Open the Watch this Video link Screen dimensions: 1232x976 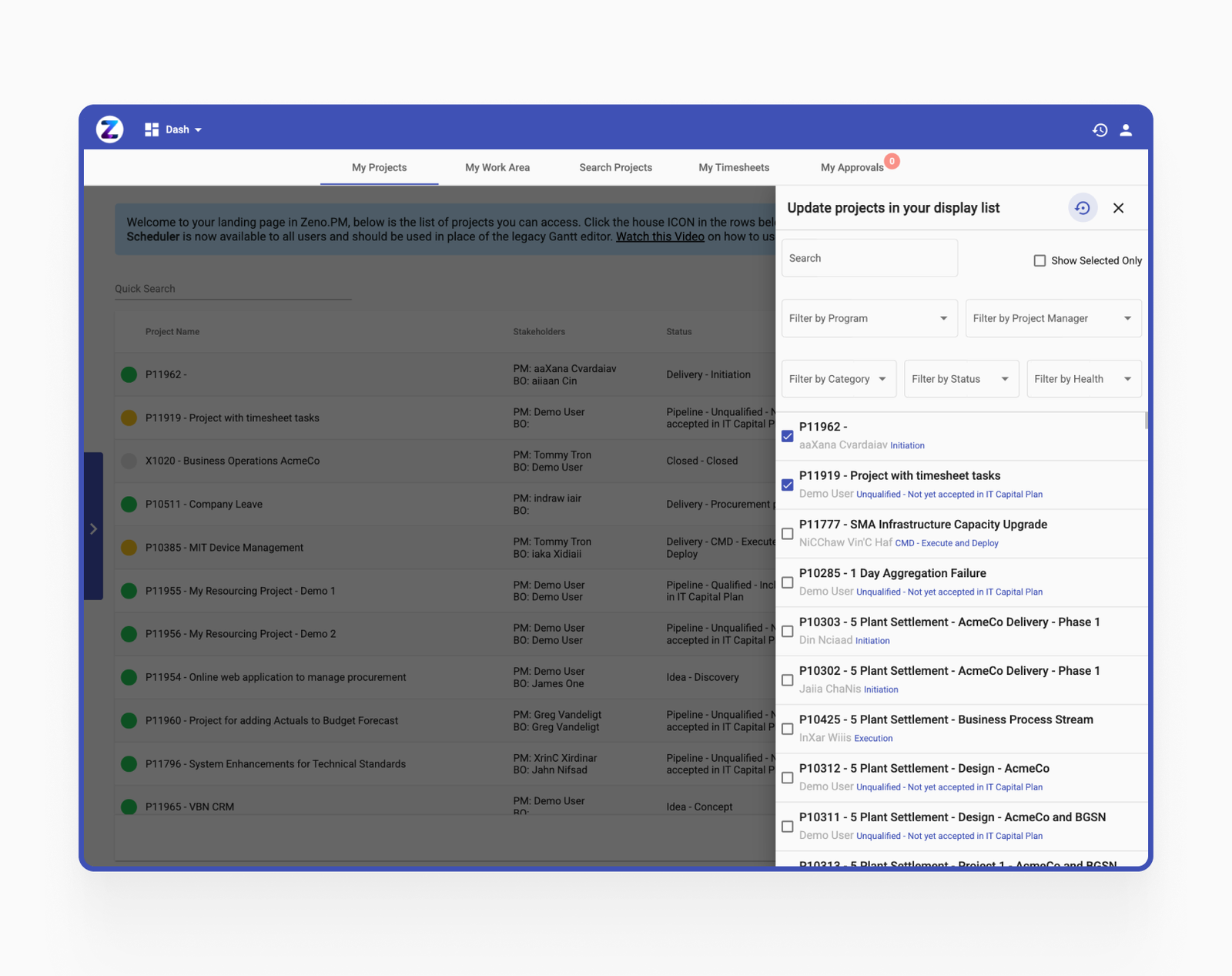tap(659, 236)
